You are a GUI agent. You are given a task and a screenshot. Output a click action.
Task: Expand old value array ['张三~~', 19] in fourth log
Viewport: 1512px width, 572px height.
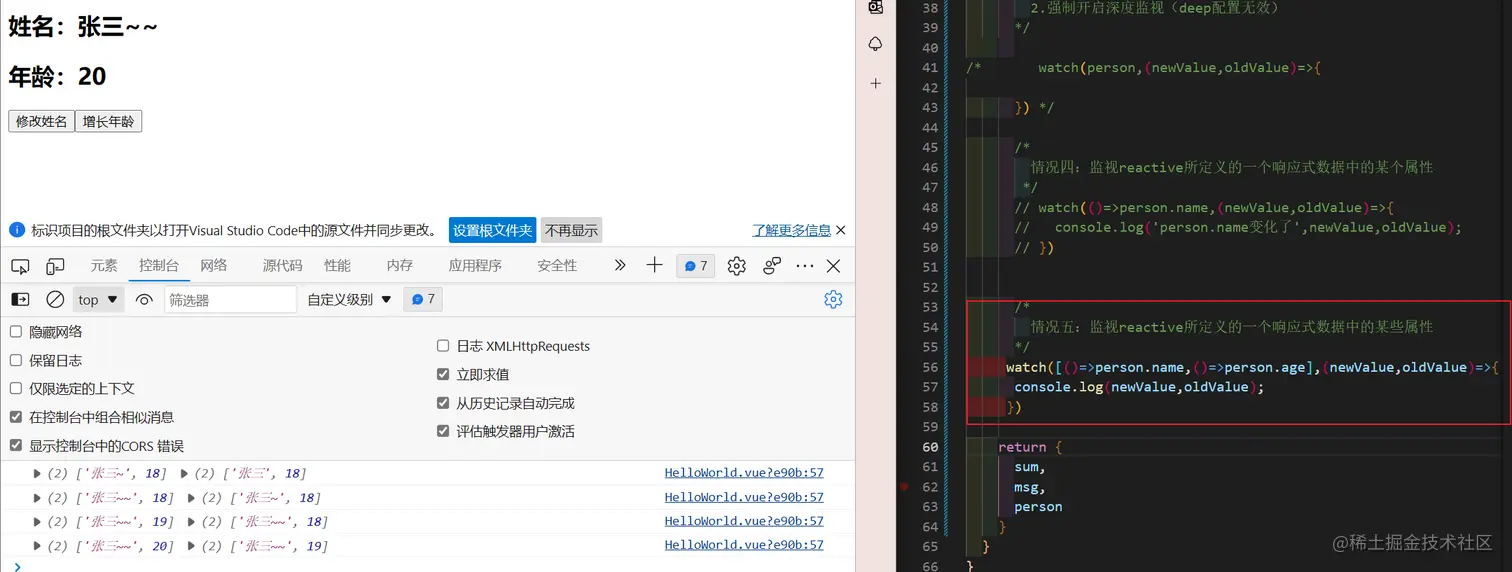coord(192,546)
